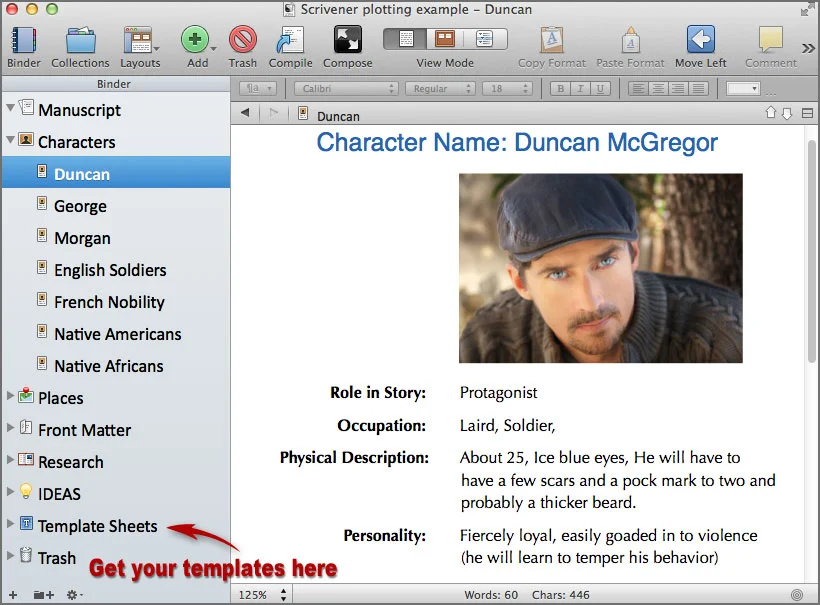Open the paragraph style preset dropdown
820x605 pixels.
tap(258, 89)
